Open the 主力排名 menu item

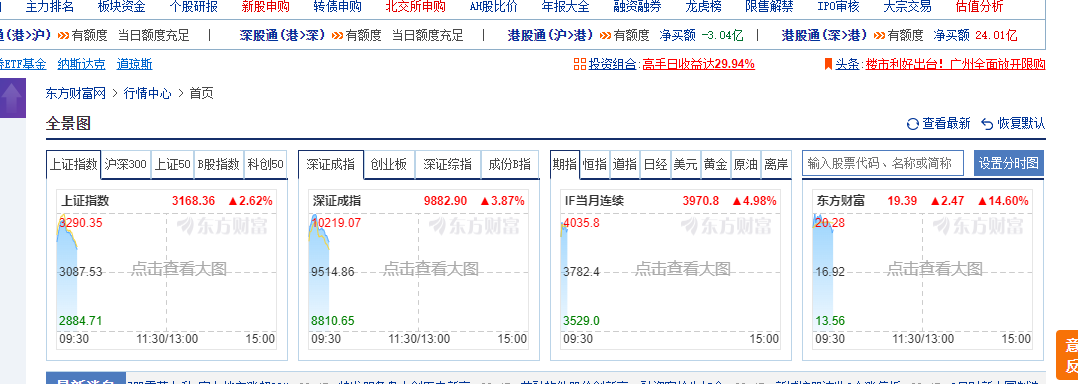[50, 8]
